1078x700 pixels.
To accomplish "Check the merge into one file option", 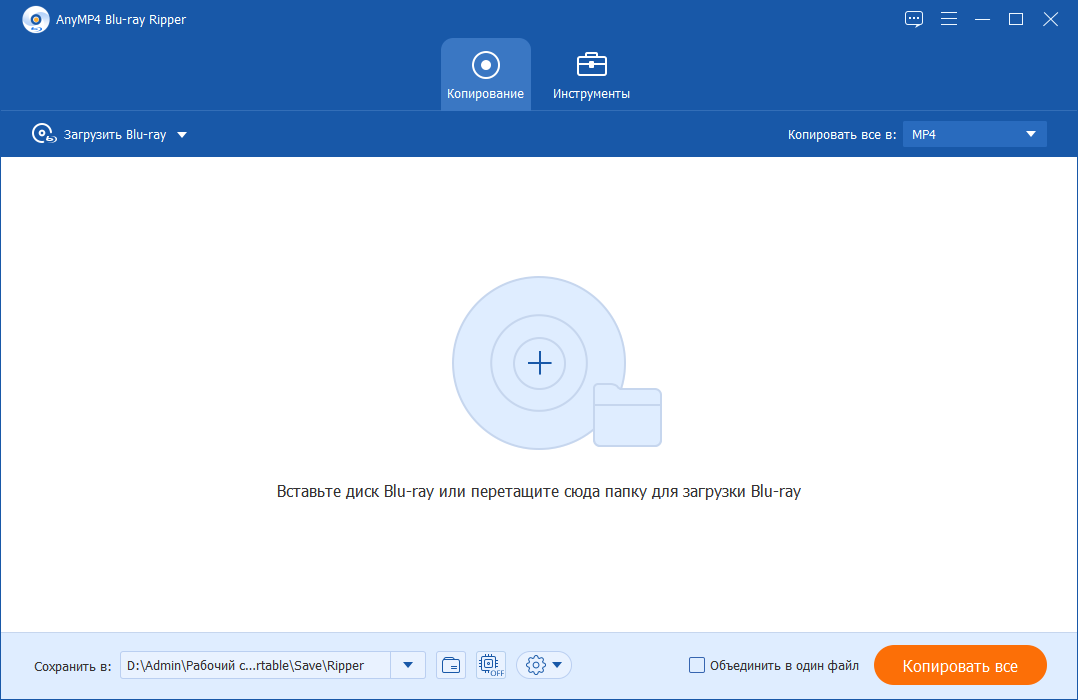I will coord(696,665).
